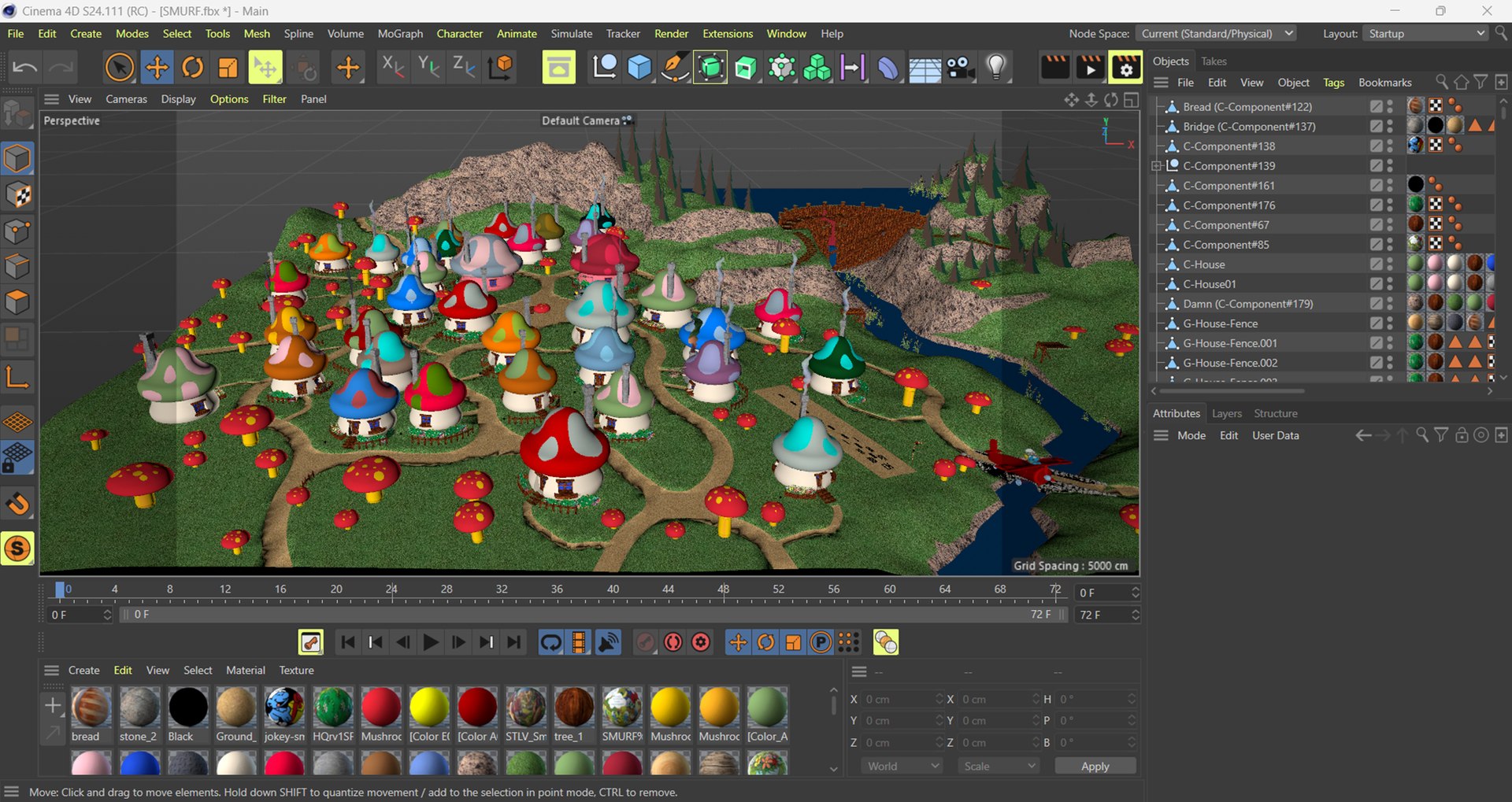Screen dimensions: 1512x802
Task: Go to start of animation
Action: [x=347, y=642]
